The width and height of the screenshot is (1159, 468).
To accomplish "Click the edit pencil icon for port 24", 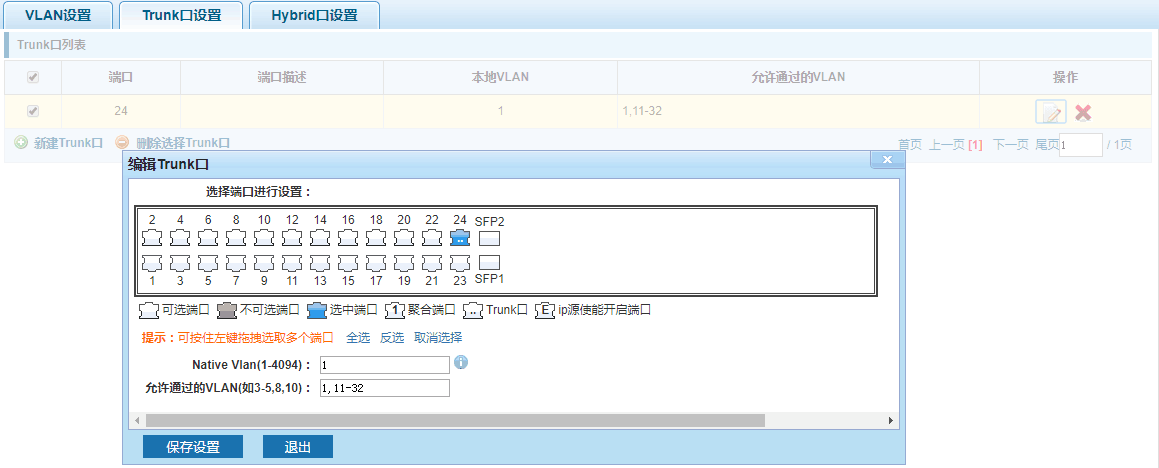I will point(1050,112).
